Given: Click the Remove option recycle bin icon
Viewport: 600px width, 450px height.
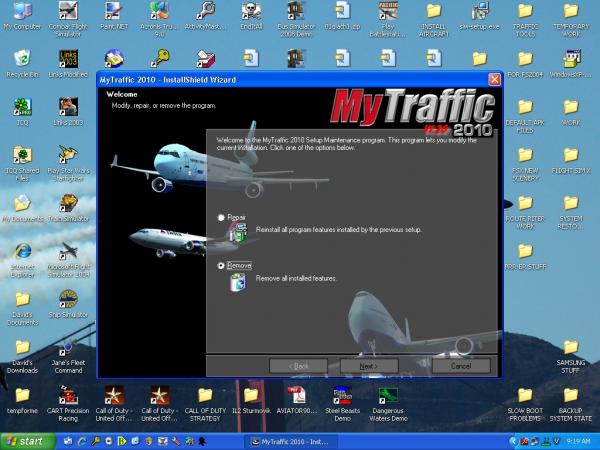Looking at the screenshot, I should pyautogui.click(x=238, y=282).
